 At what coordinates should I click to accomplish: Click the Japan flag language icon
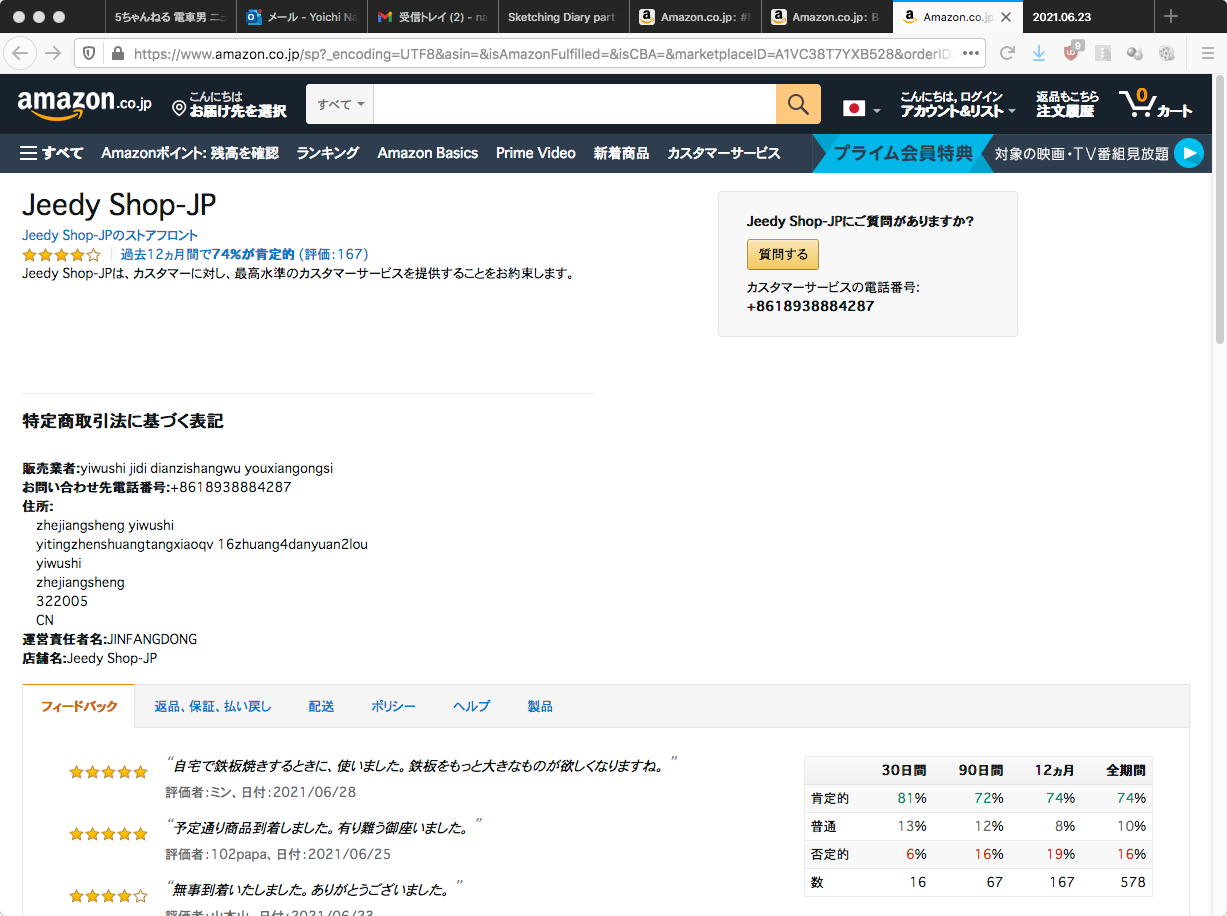coord(854,108)
